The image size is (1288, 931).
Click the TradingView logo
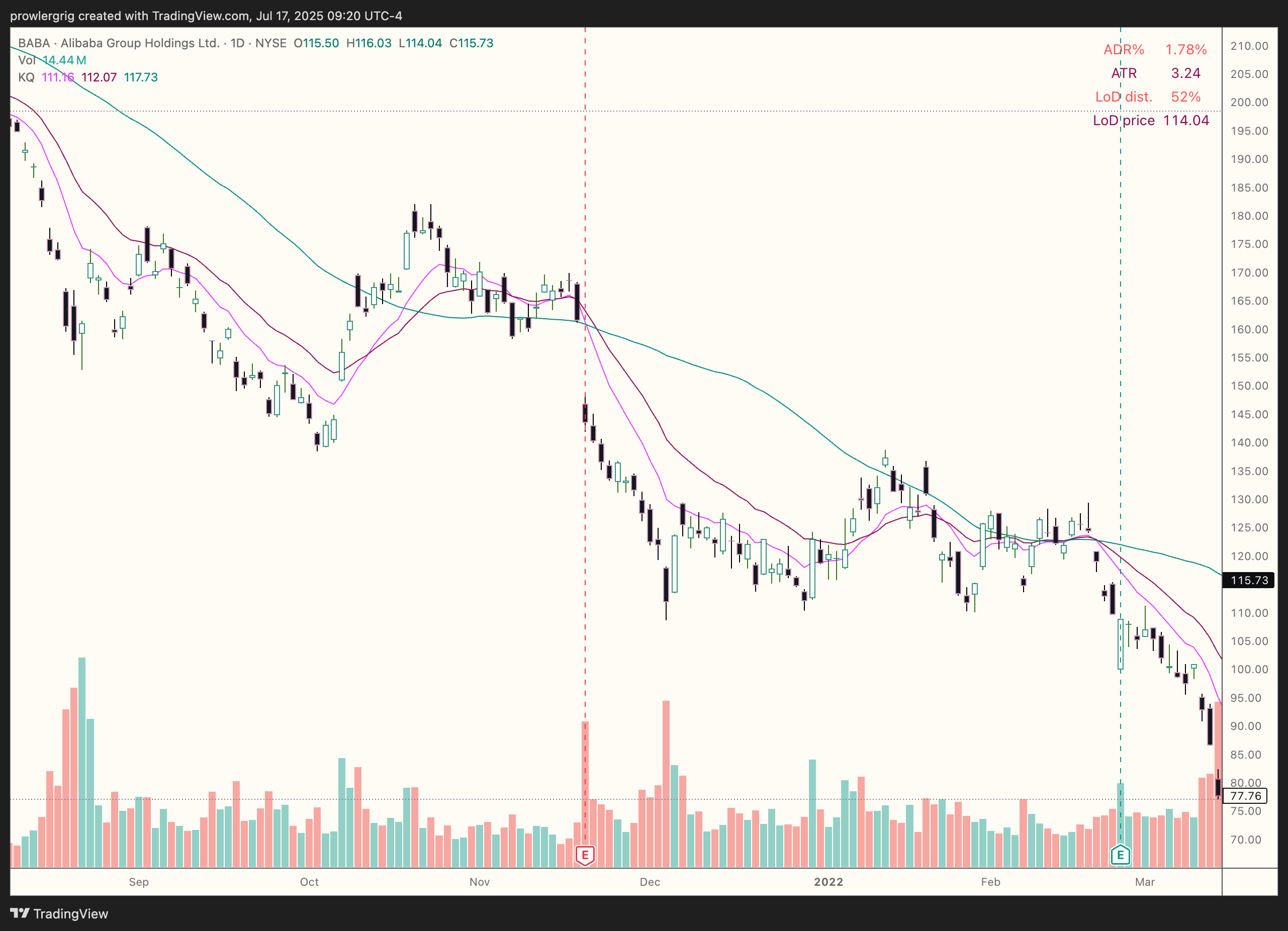(x=20, y=913)
